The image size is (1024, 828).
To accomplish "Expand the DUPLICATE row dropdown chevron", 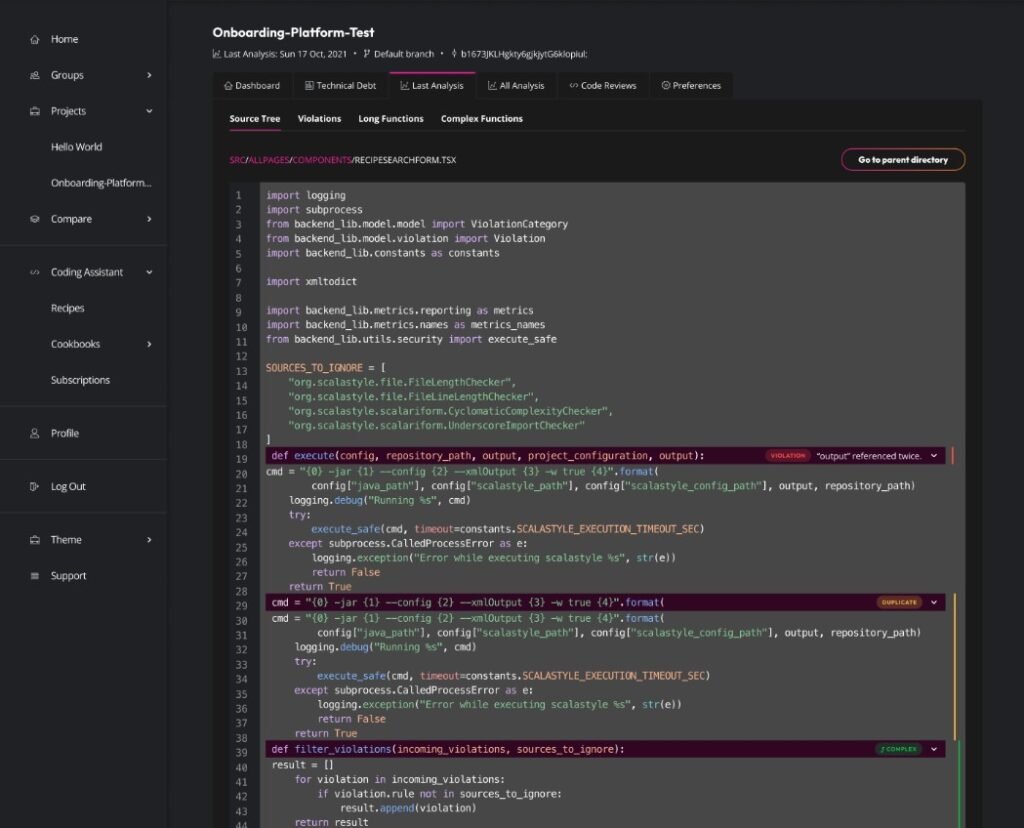I will tap(934, 603).
